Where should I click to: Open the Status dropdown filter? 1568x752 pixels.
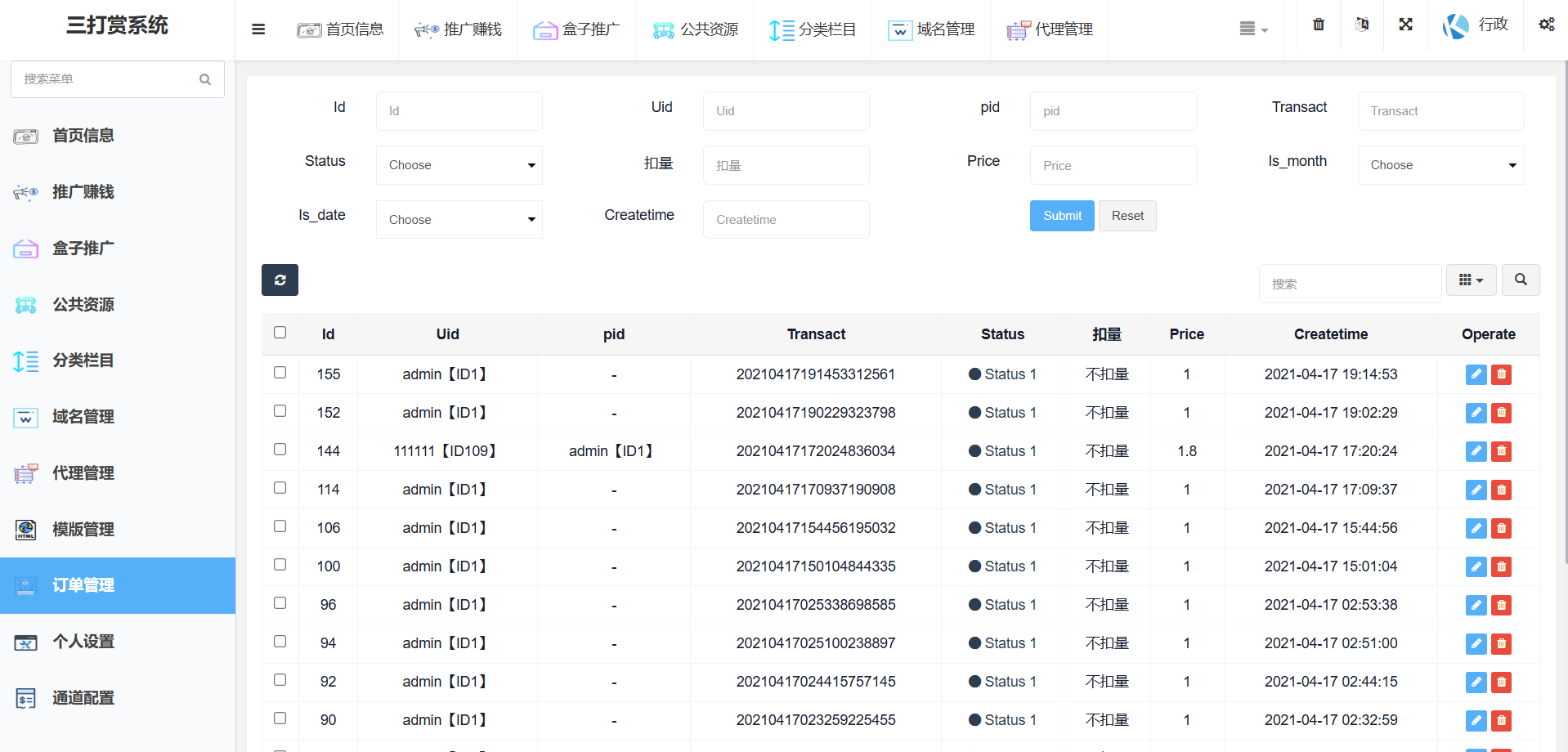(x=459, y=165)
